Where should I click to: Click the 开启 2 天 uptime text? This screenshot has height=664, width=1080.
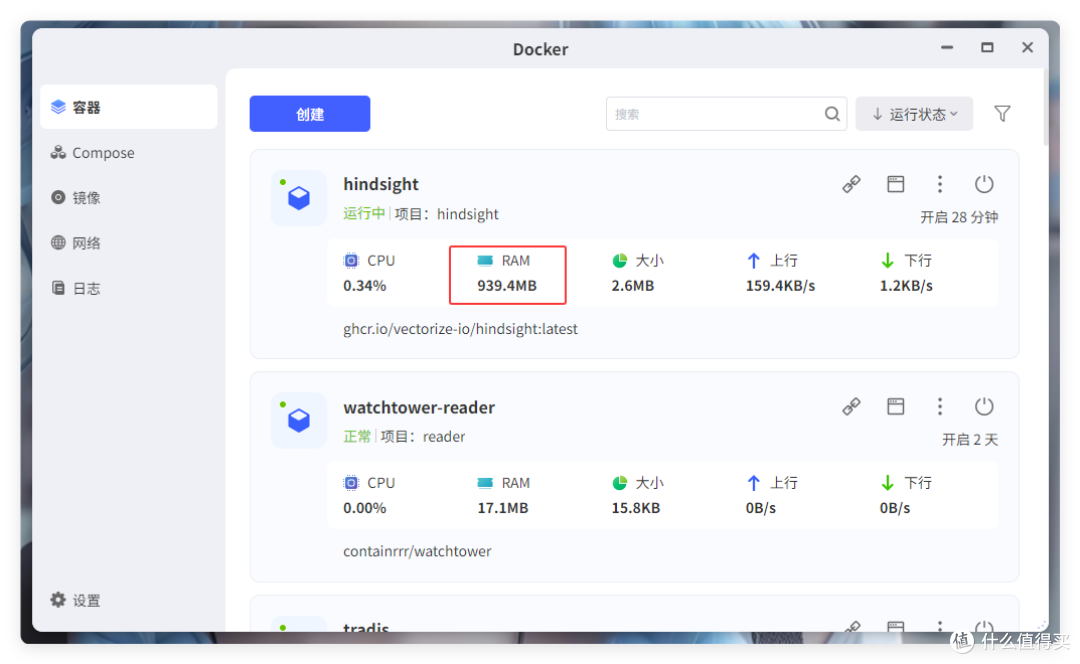970,439
